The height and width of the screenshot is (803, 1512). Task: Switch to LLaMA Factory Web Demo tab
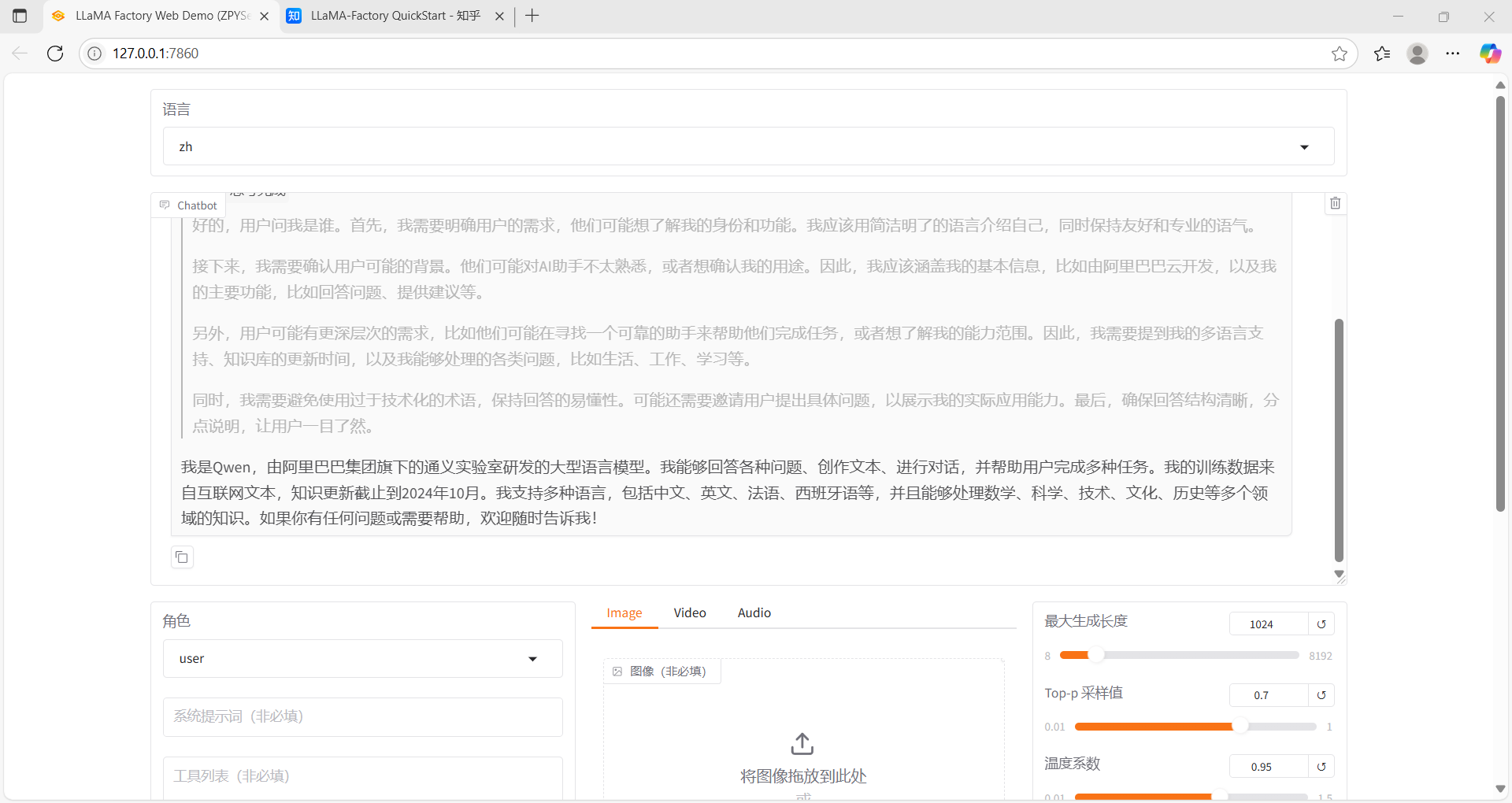[162, 16]
